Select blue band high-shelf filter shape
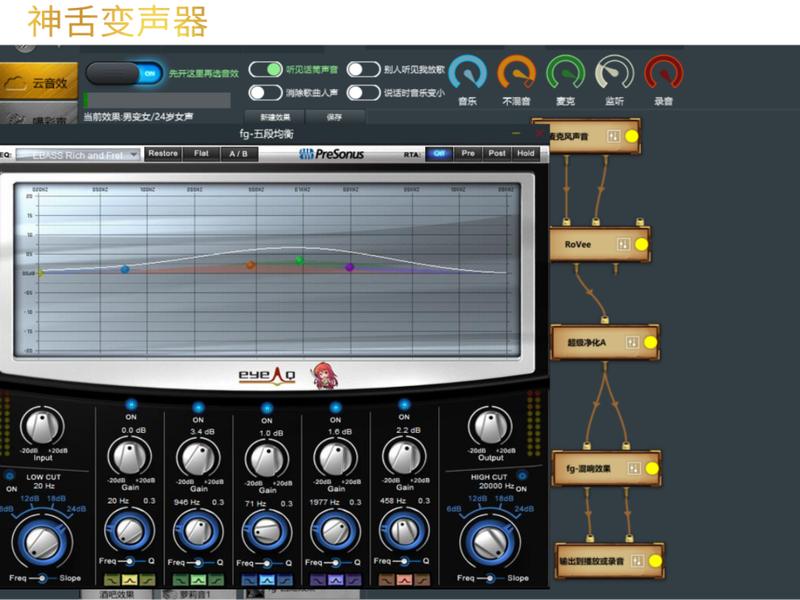 click(x=284, y=580)
